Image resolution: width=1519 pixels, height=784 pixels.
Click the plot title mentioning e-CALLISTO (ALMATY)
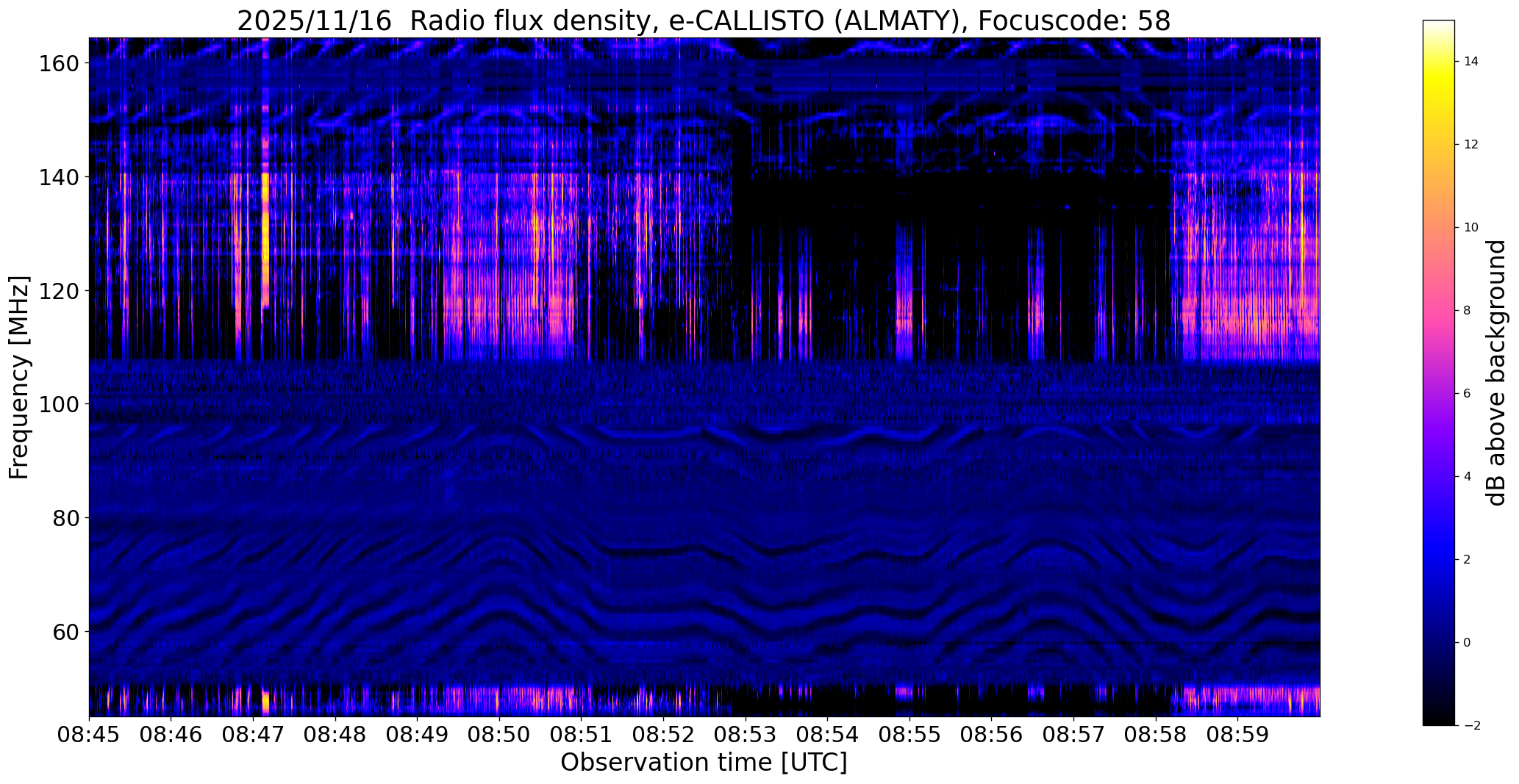(704, 21)
